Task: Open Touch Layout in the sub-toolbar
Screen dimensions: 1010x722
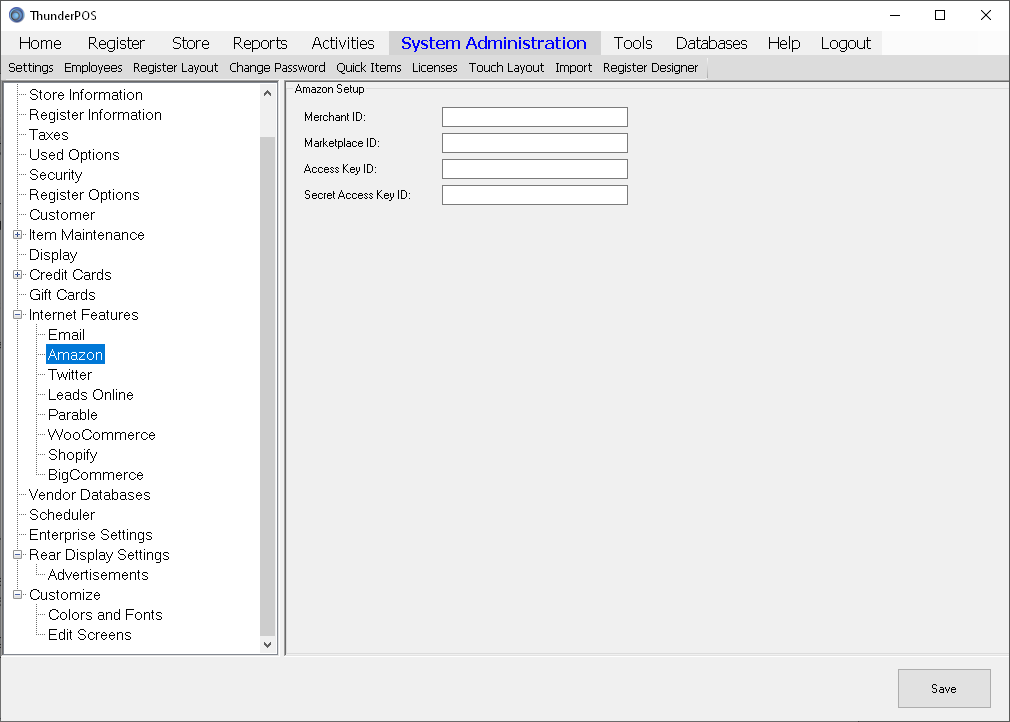Action: tap(506, 68)
